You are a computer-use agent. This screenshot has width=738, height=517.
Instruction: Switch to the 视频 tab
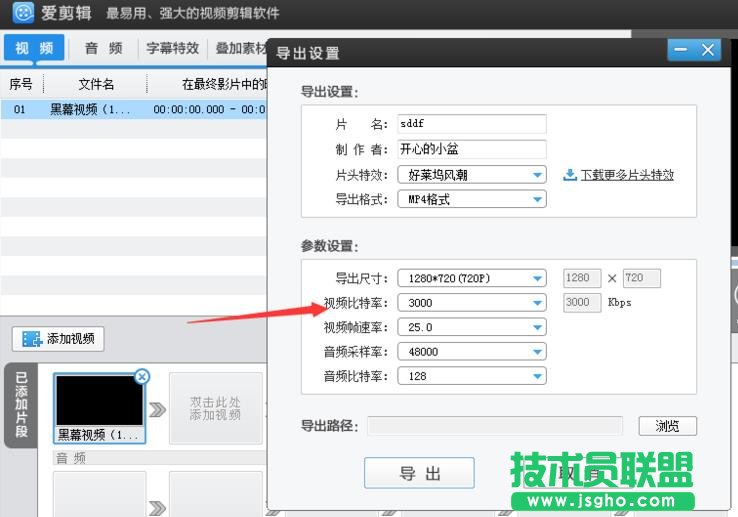tap(34, 48)
